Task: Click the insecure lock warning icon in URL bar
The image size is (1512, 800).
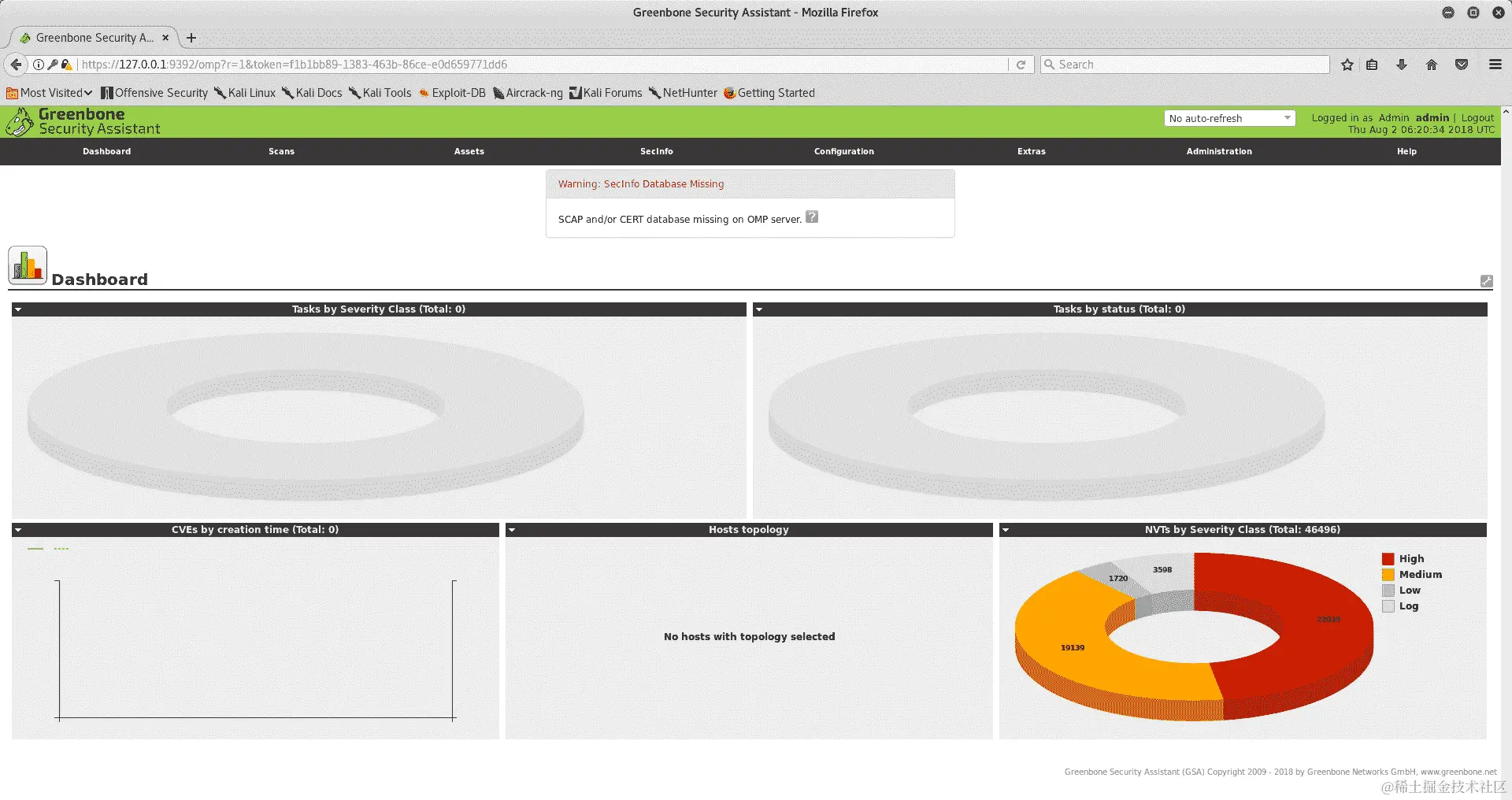Action: pyautogui.click(x=66, y=65)
